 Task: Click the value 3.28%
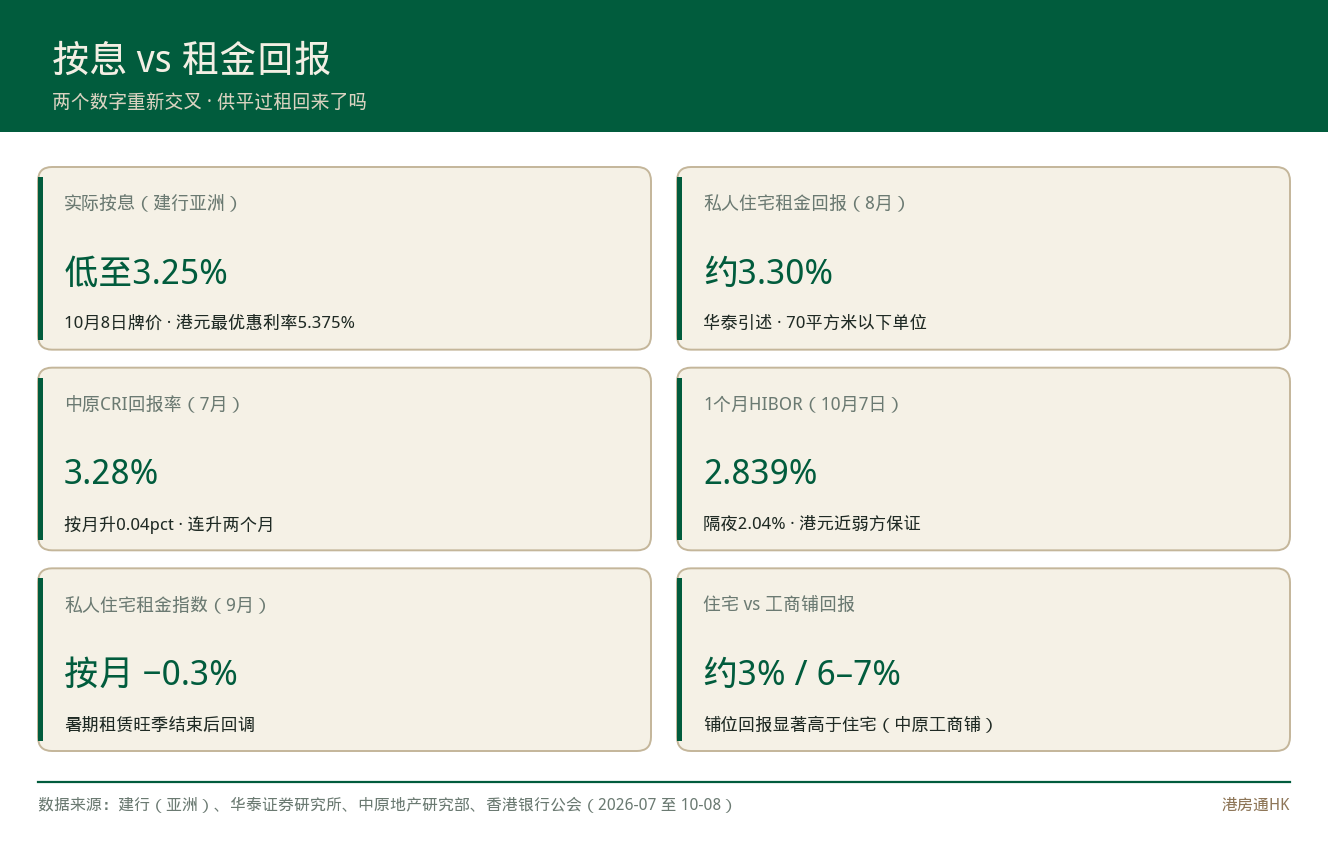tap(111, 472)
